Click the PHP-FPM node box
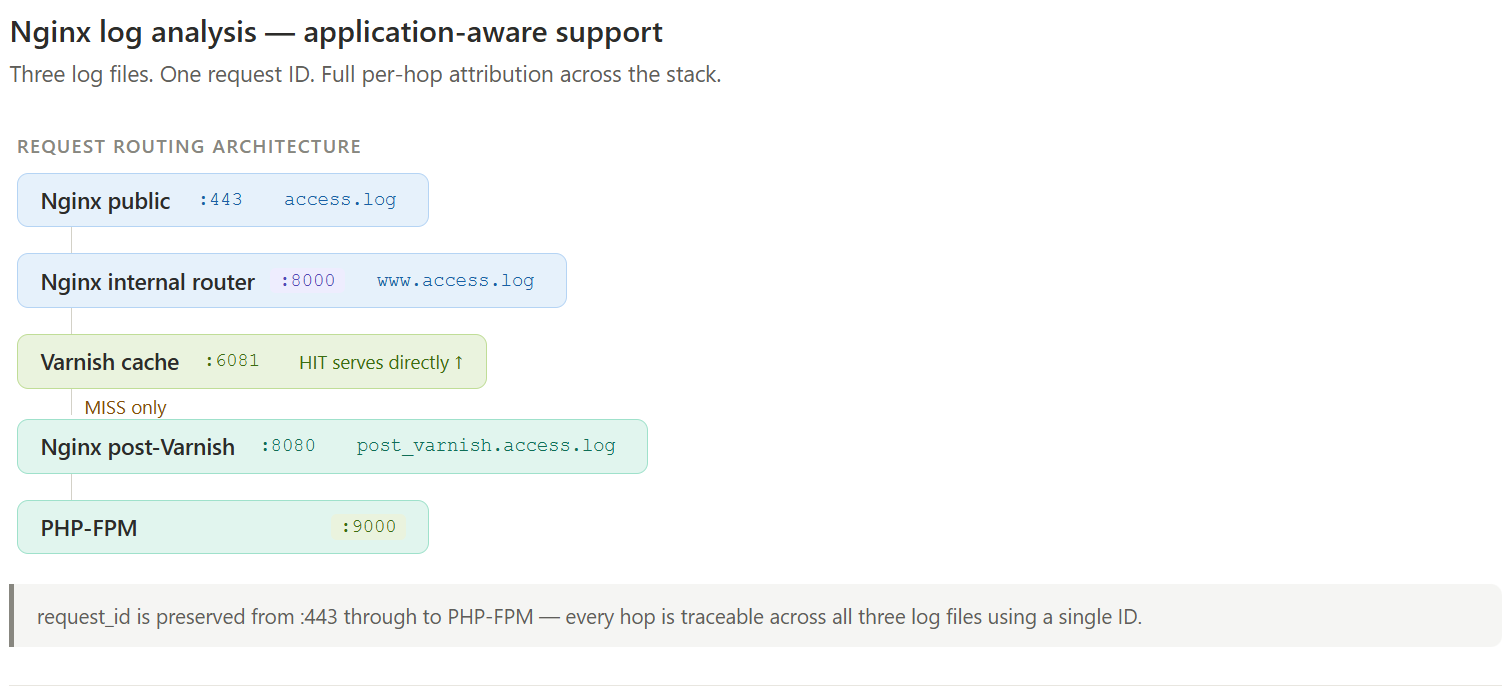This screenshot has height=692, width=1507. (223, 527)
